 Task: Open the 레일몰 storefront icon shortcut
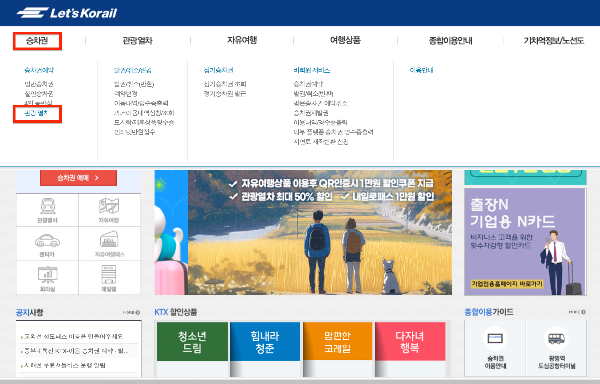coord(109,278)
